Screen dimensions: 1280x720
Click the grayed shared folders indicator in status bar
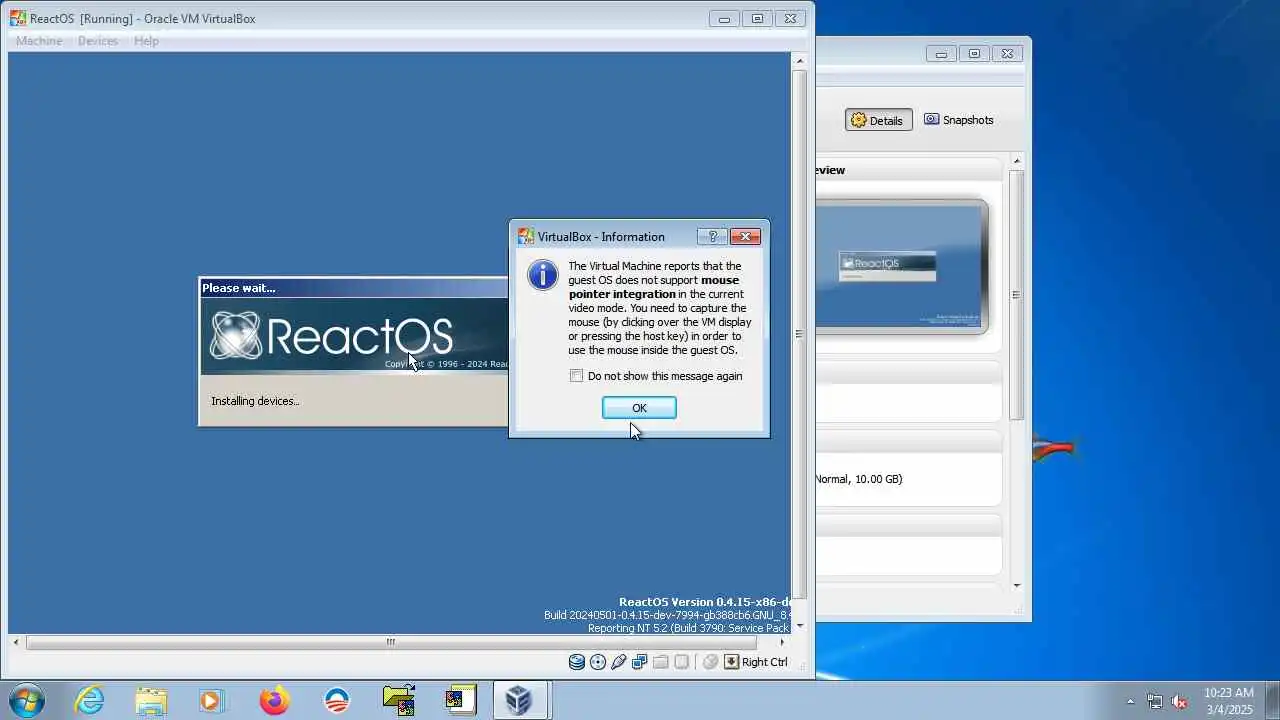pyautogui.click(x=661, y=662)
